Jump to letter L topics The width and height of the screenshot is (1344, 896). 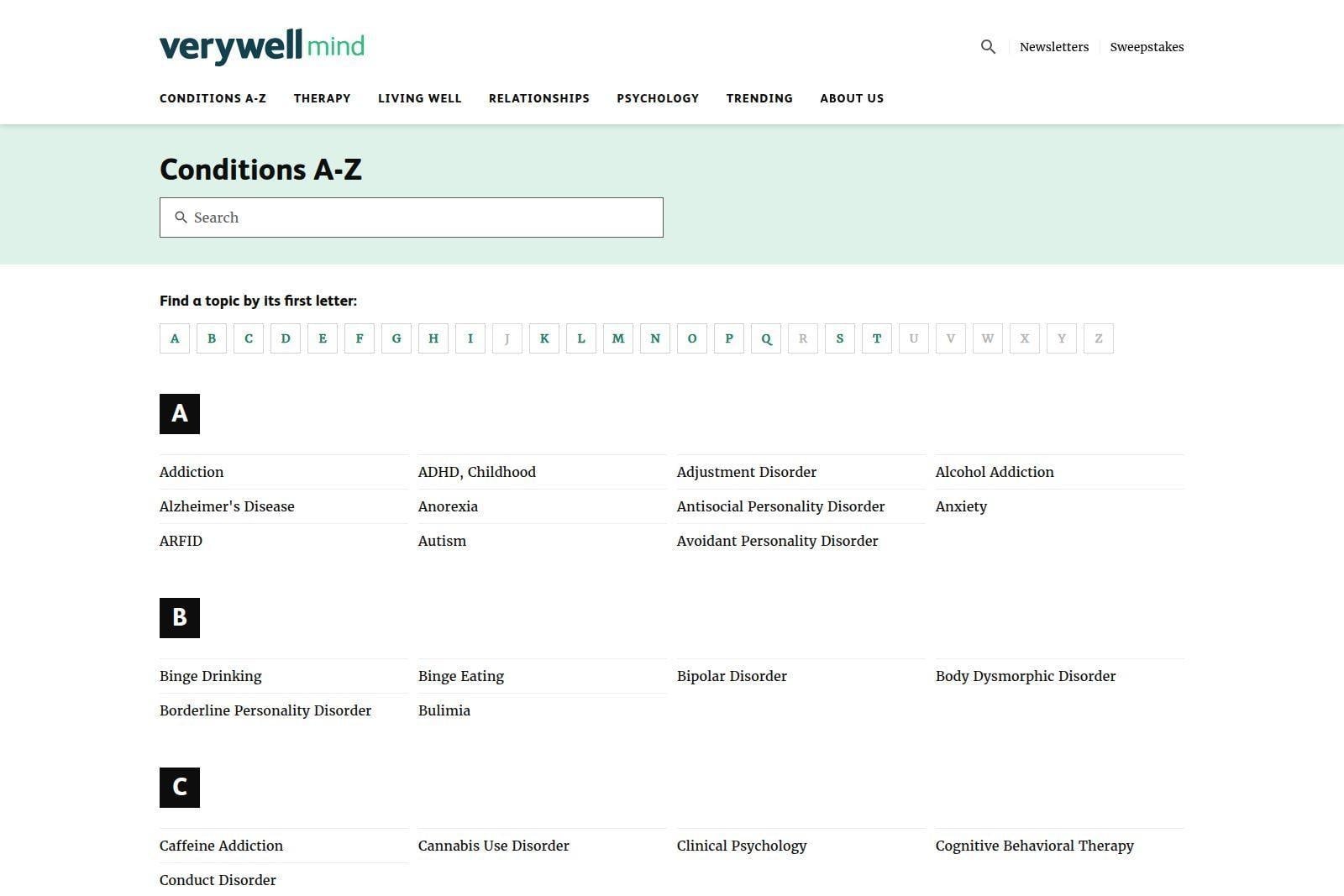click(x=581, y=338)
